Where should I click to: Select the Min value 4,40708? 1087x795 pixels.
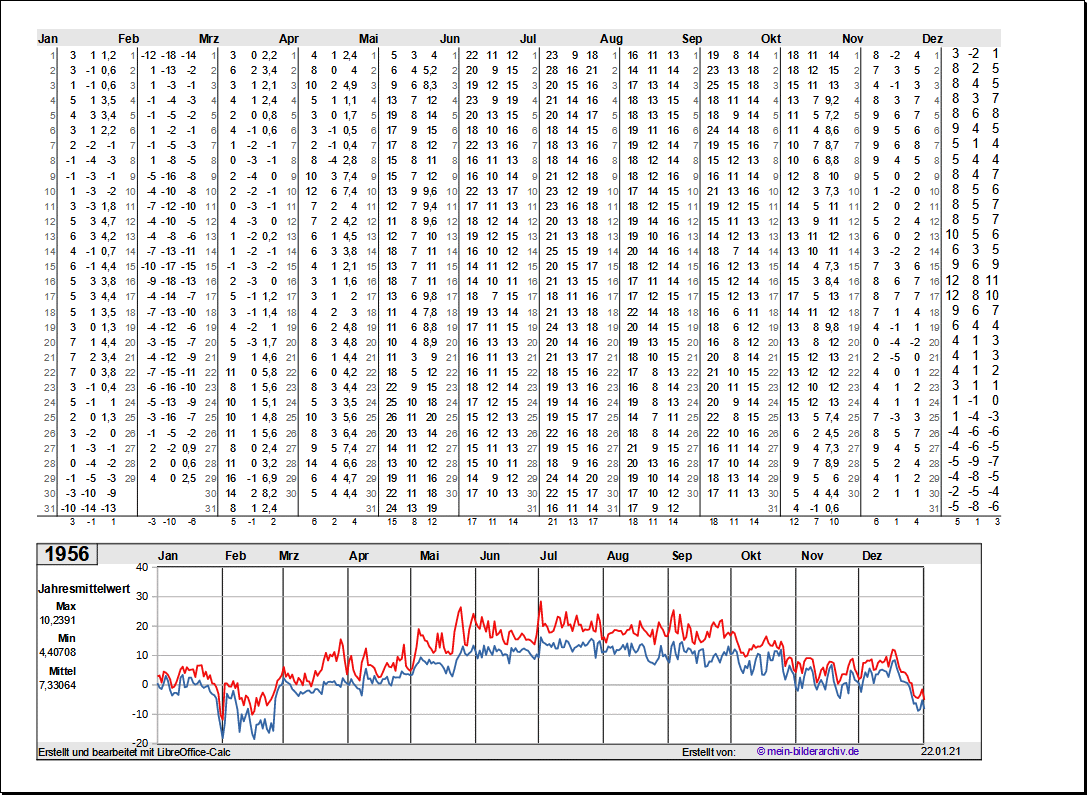(x=58, y=651)
